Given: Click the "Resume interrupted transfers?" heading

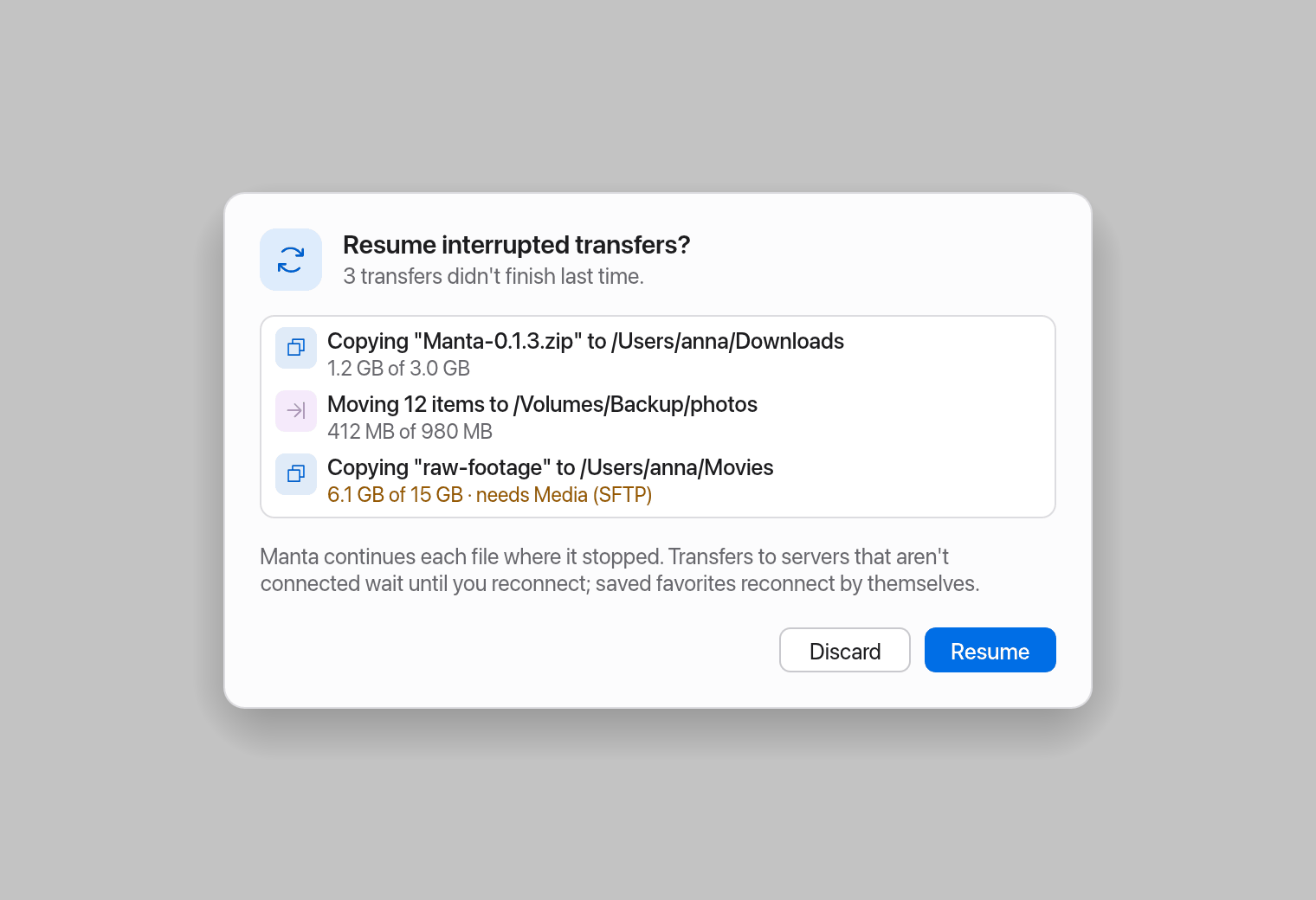Looking at the screenshot, I should click(x=517, y=245).
